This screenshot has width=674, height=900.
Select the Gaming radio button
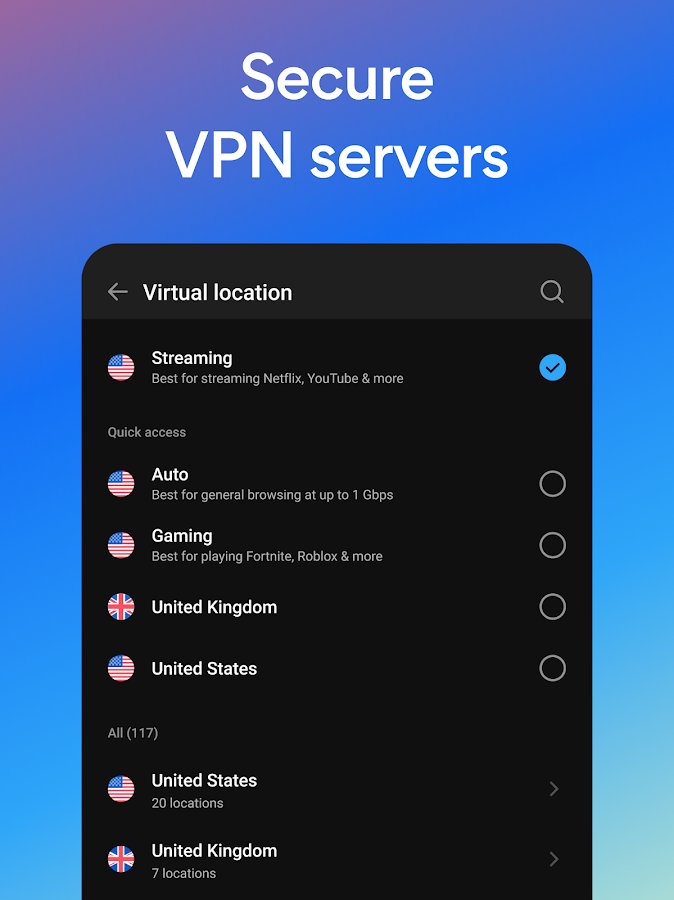click(552, 545)
